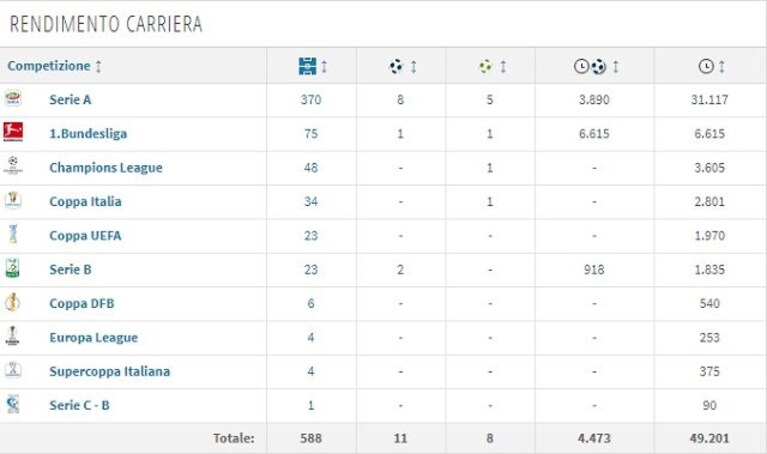The image size is (767, 454).
Task: Open the Serie A competition link
Action: coord(70,100)
